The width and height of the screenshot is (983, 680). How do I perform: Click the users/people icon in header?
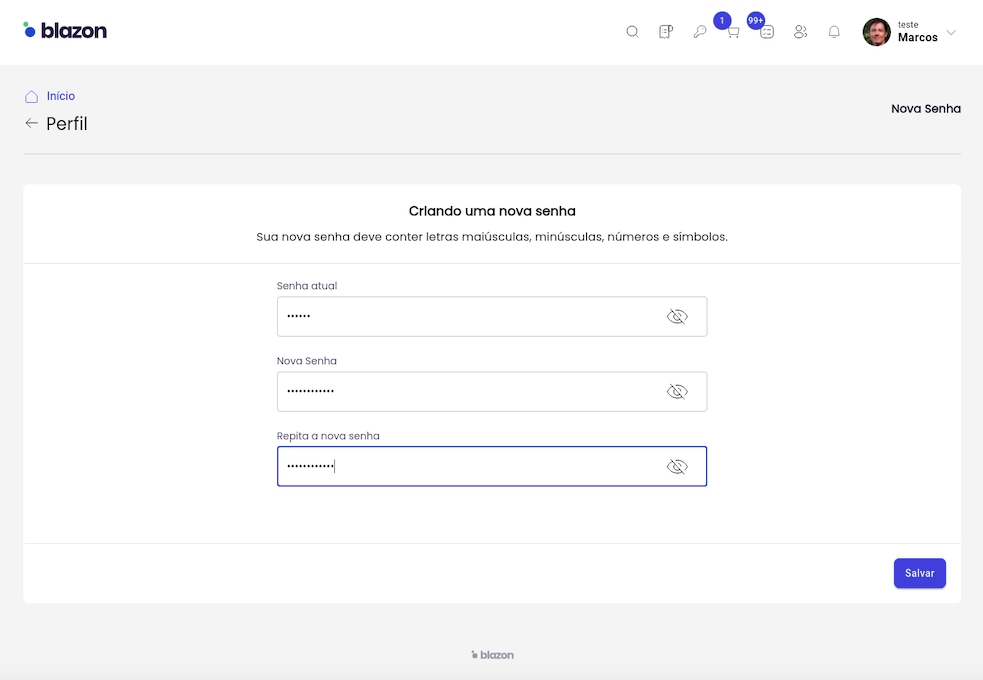pyautogui.click(x=800, y=32)
